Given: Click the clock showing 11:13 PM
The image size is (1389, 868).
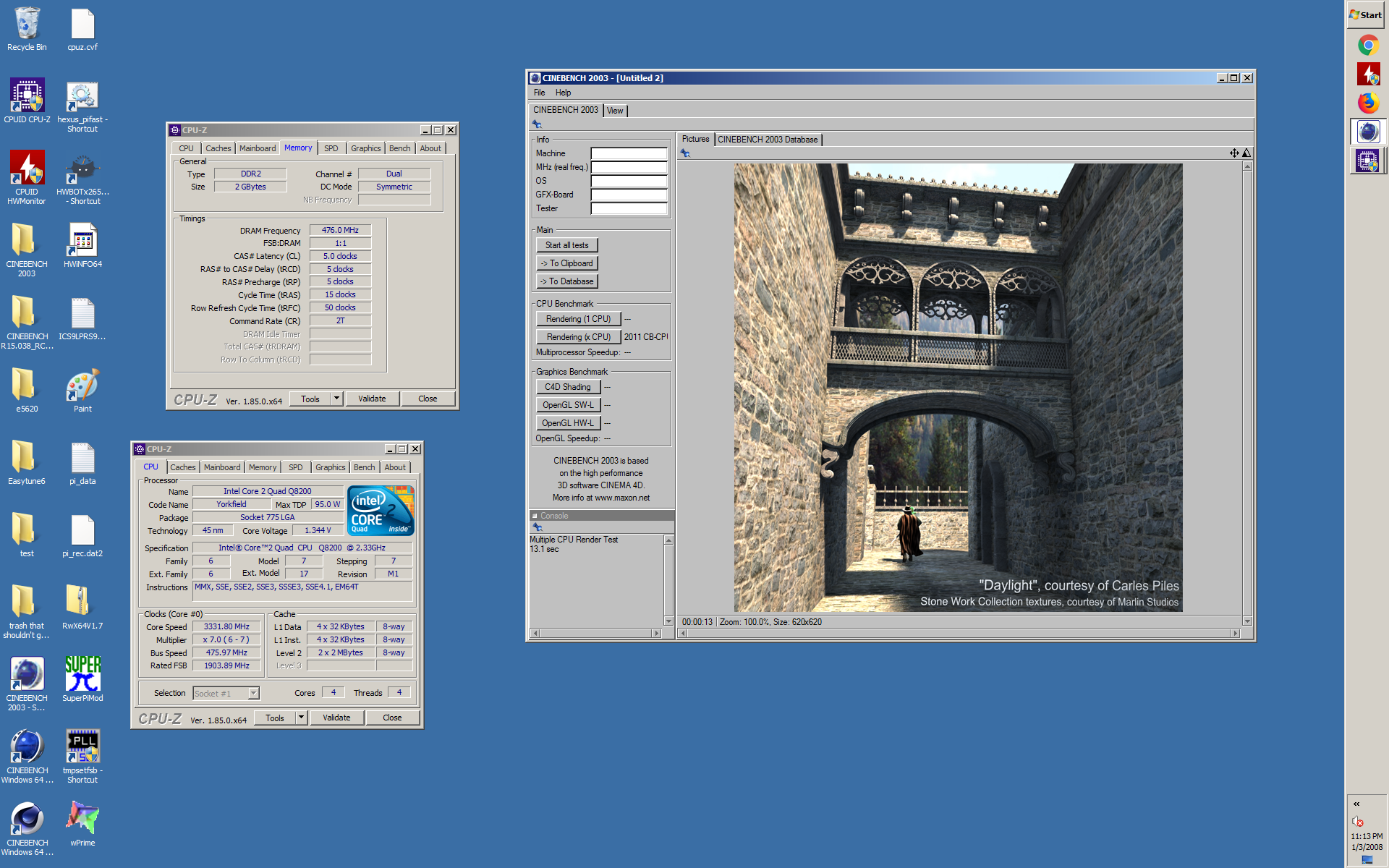Looking at the screenshot, I should [1367, 836].
